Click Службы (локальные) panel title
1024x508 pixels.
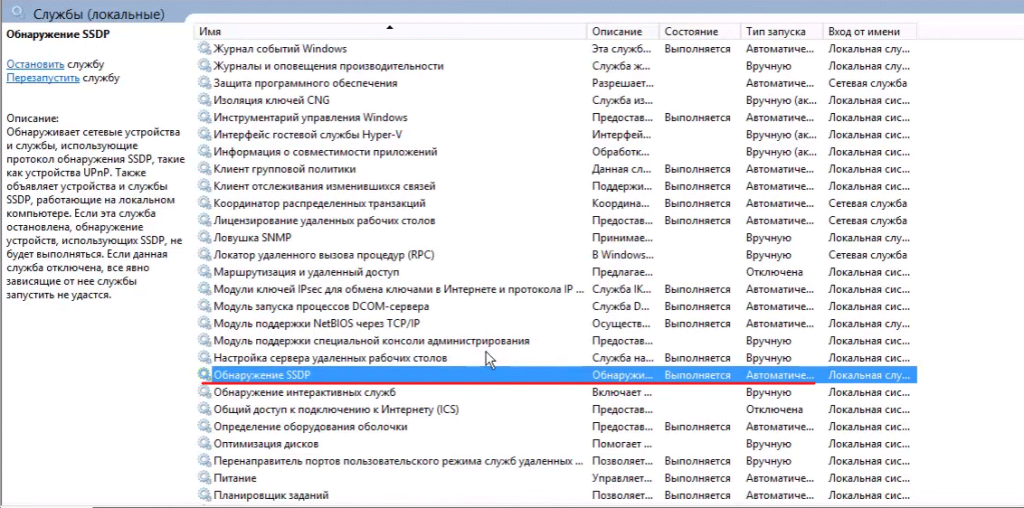point(98,14)
